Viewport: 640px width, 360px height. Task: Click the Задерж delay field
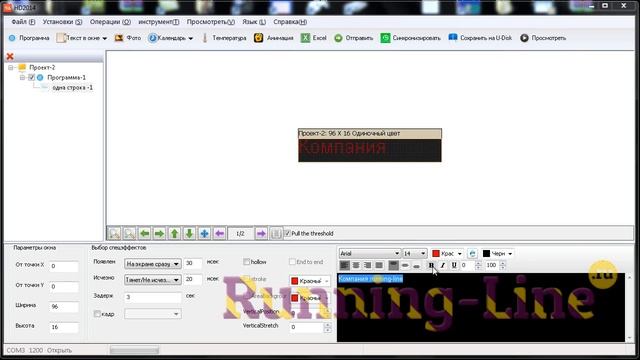click(x=152, y=297)
